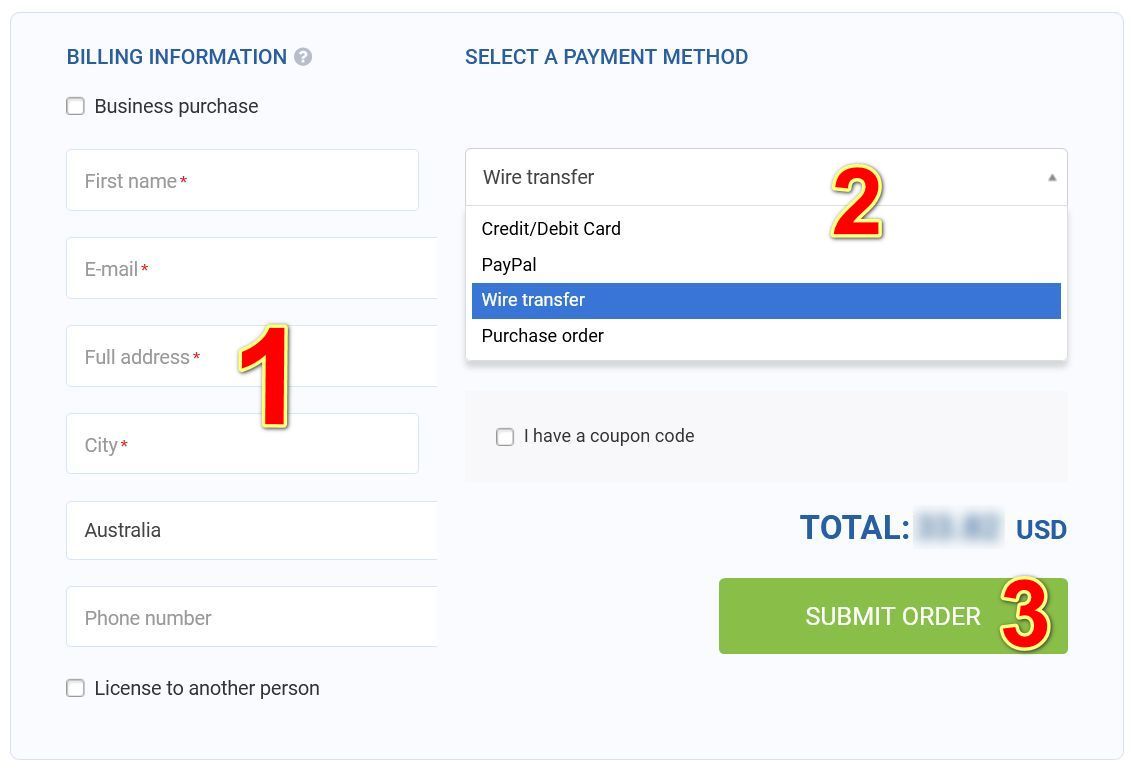Tick License to another person checkbox
1136x777 pixels.
coord(75,688)
